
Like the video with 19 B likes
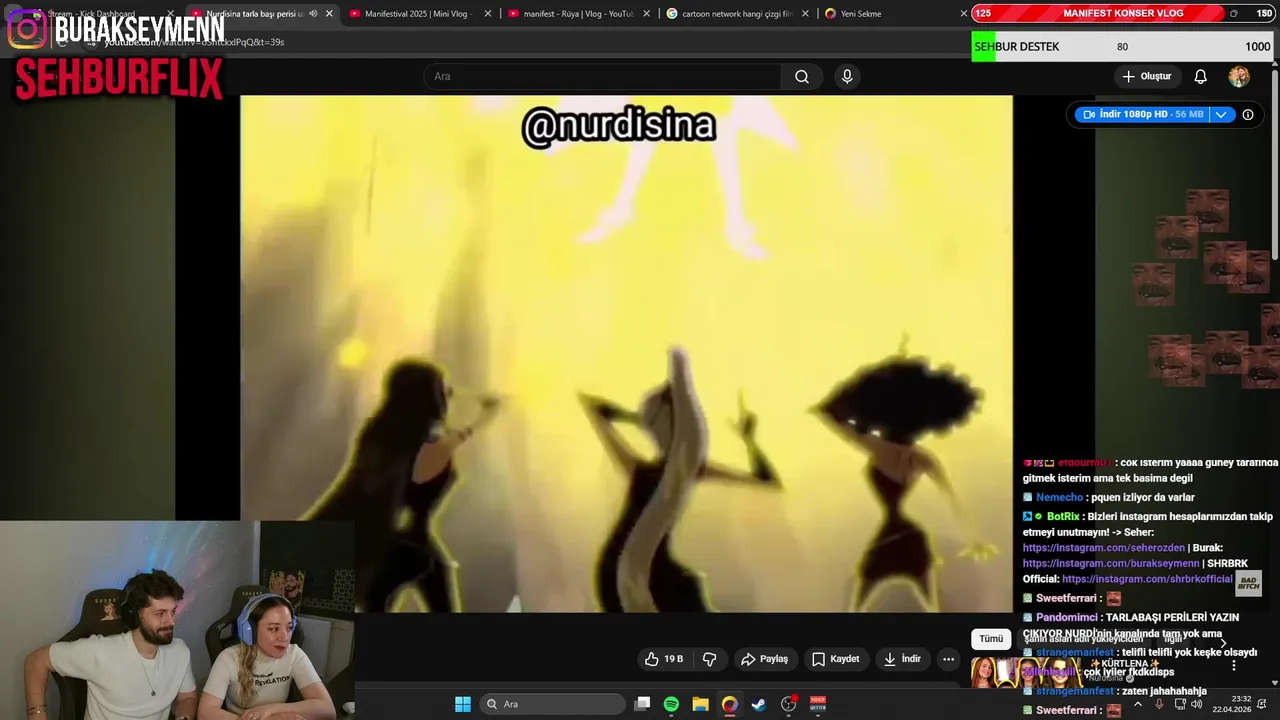(x=664, y=659)
